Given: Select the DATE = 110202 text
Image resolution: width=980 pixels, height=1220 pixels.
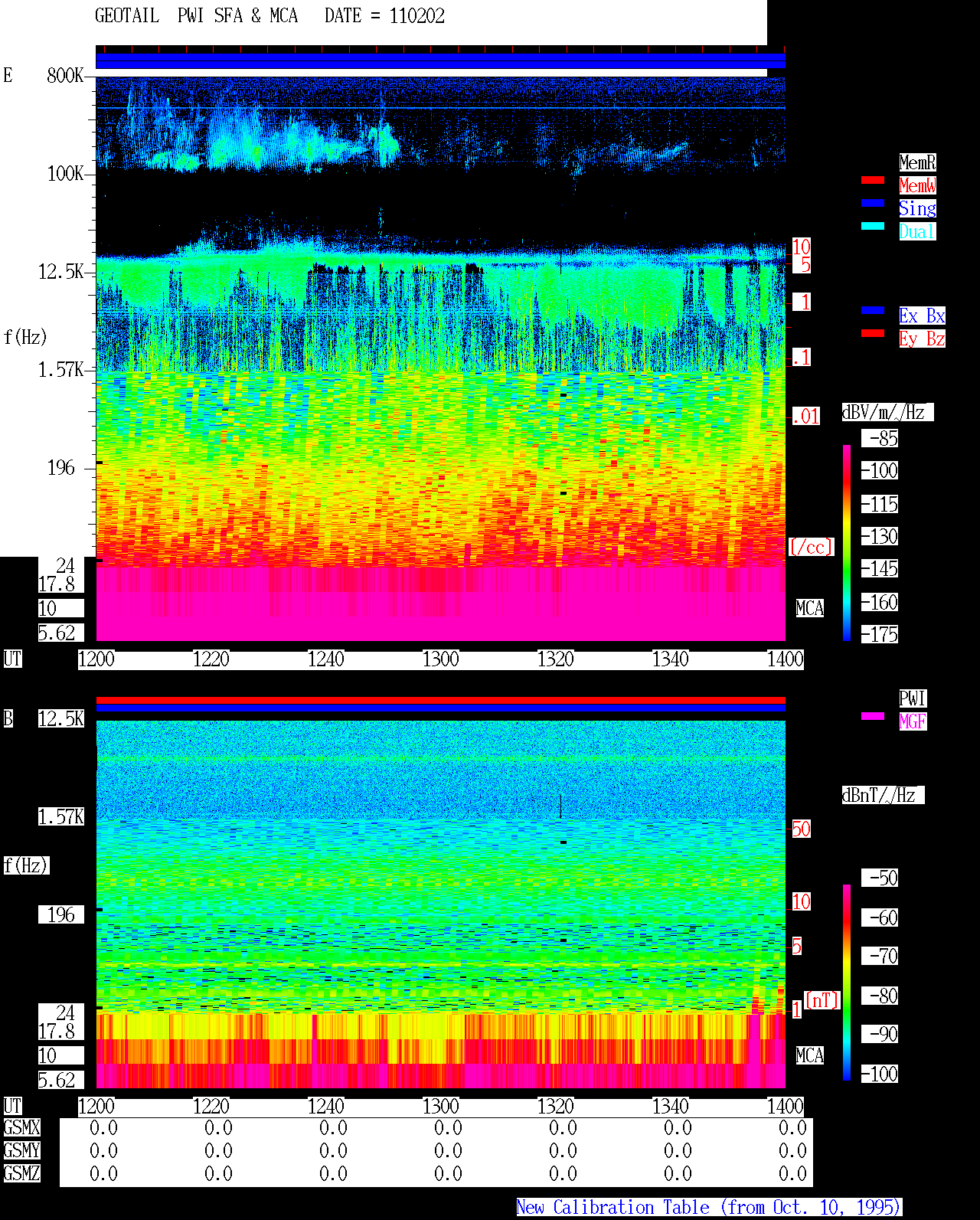Looking at the screenshot, I should (x=384, y=16).
